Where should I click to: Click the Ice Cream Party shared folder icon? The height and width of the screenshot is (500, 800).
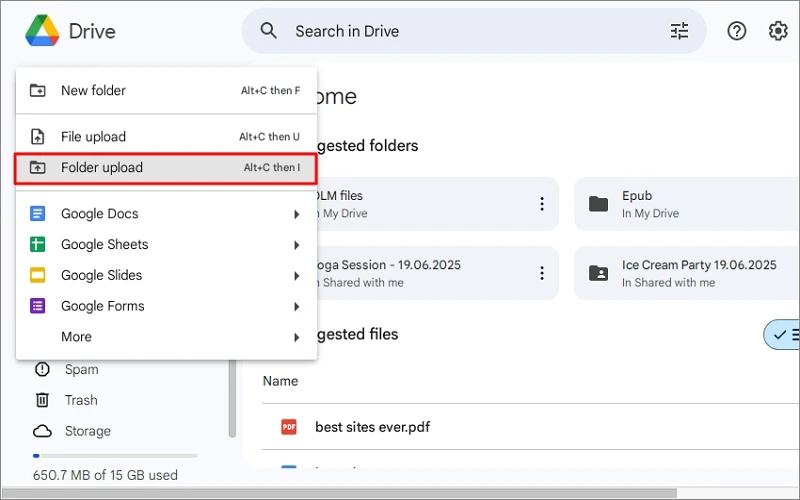[598, 273]
